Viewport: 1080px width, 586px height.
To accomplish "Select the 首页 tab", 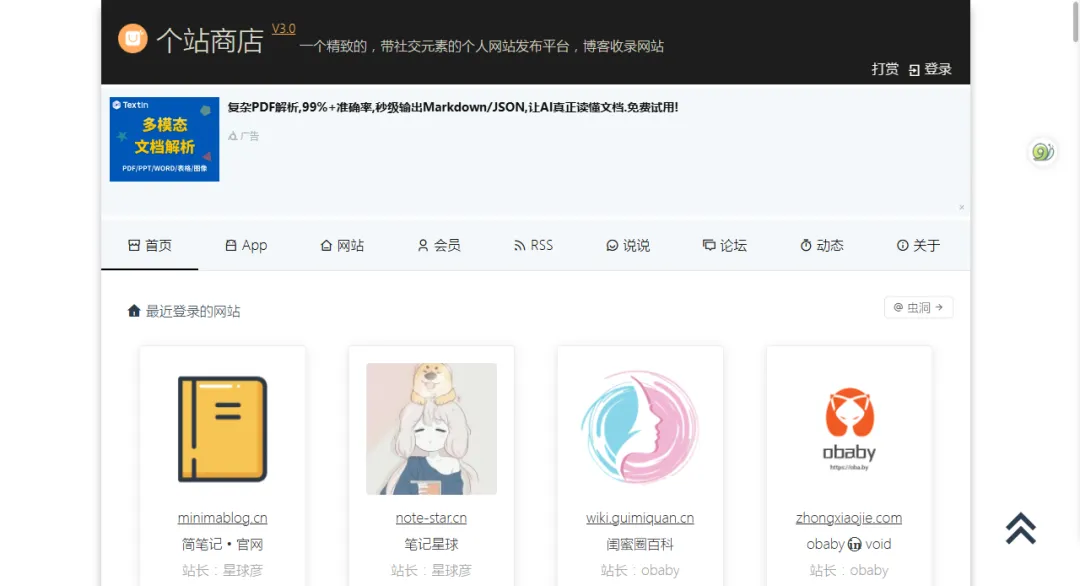I will [x=149, y=245].
